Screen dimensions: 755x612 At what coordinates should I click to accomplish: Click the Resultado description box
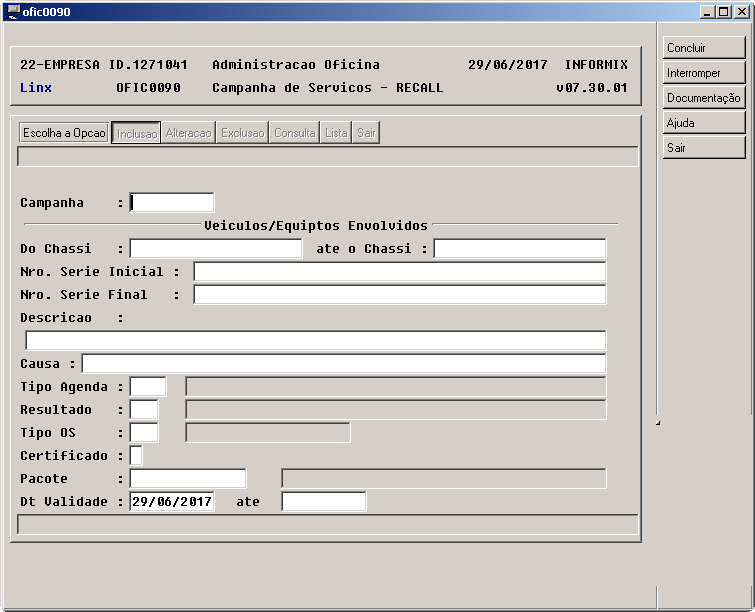click(x=396, y=410)
